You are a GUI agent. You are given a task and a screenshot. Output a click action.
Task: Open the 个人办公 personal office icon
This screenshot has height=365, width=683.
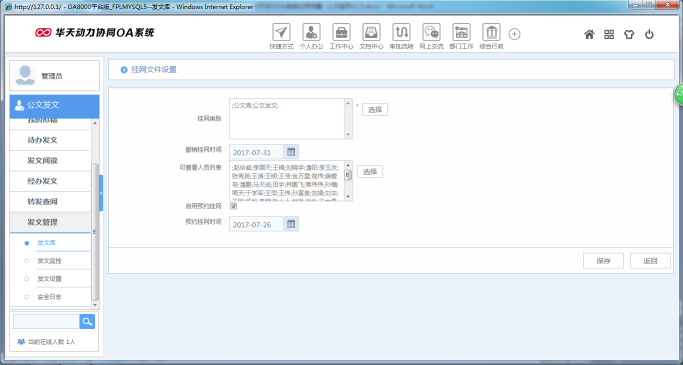(x=311, y=32)
